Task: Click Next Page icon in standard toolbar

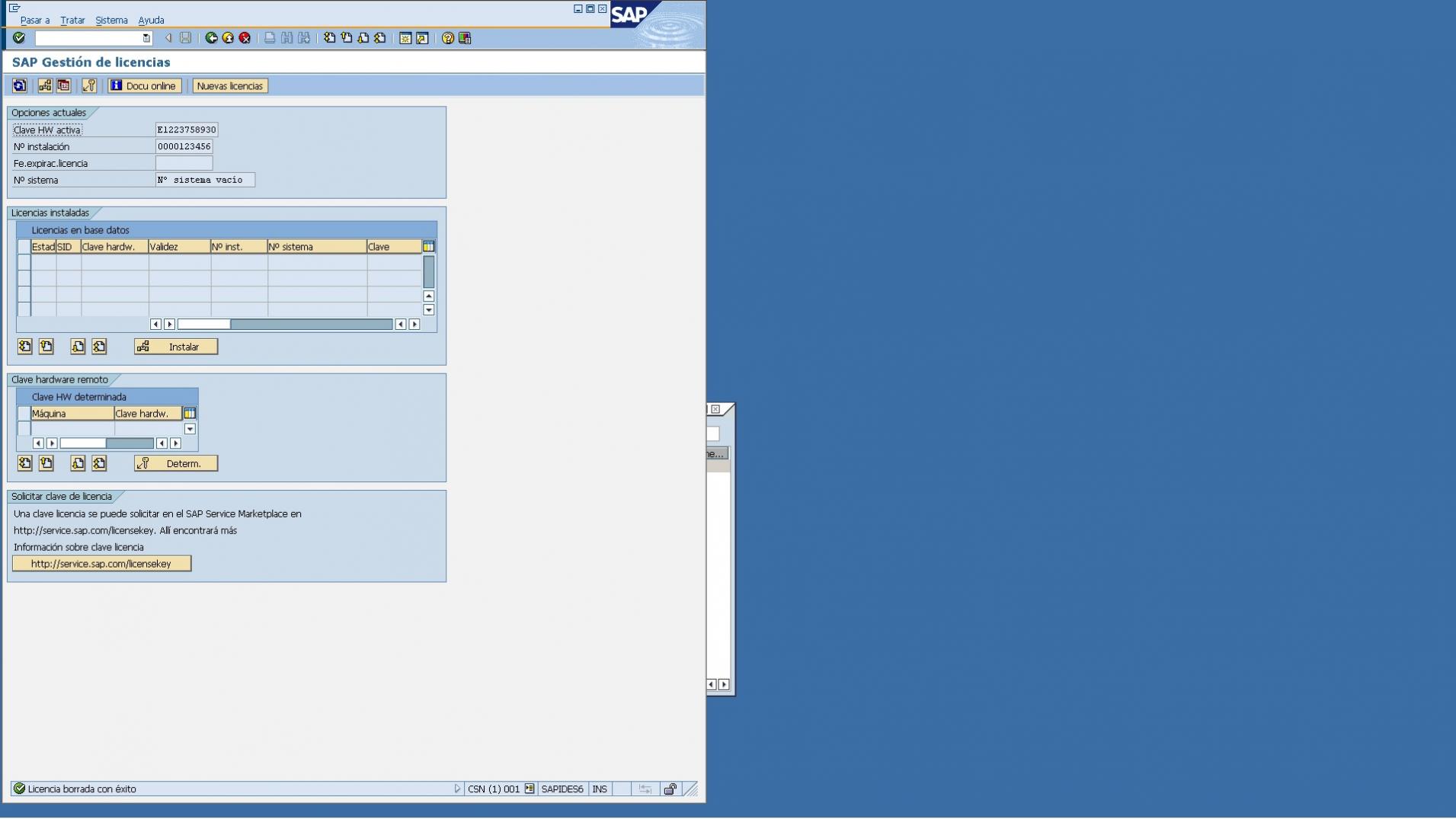Action: pyautogui.click(x=363, y=38)
